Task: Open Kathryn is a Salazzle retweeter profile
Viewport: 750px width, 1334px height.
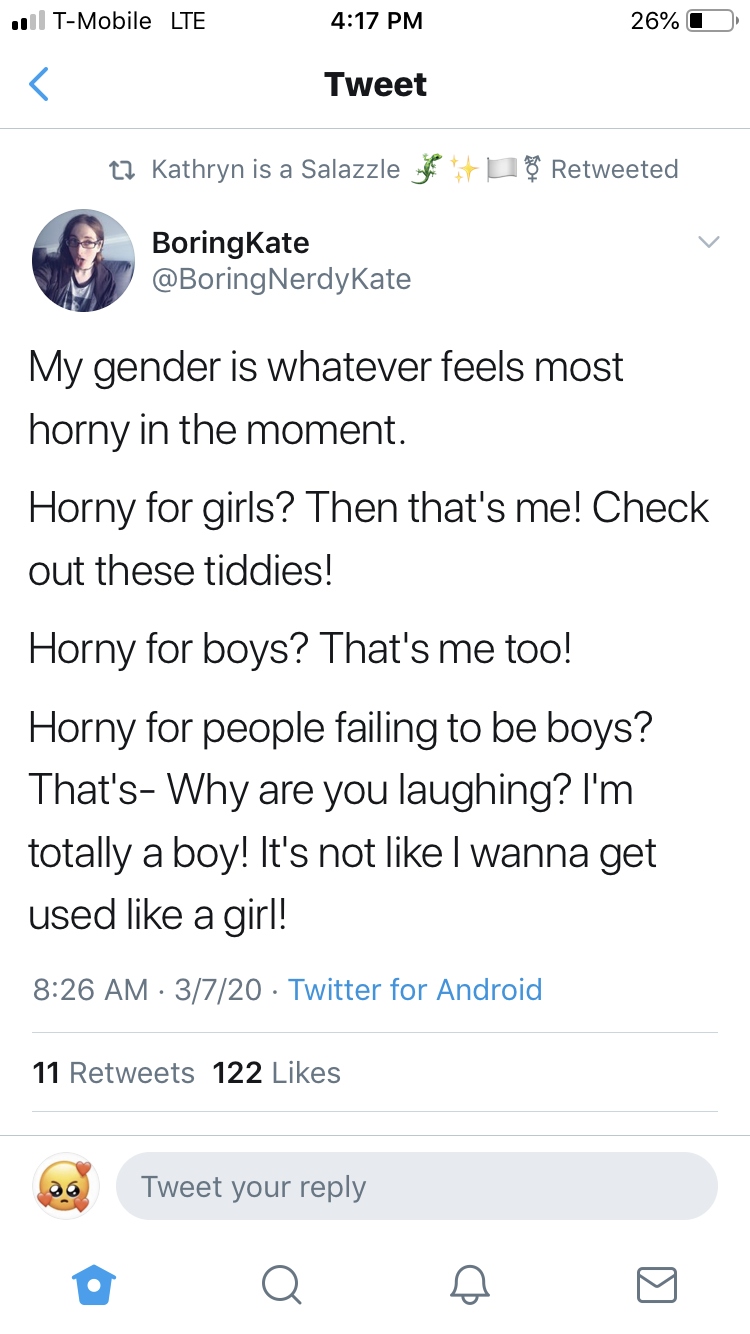Action: pyautogui.click(x=276, y=169)
